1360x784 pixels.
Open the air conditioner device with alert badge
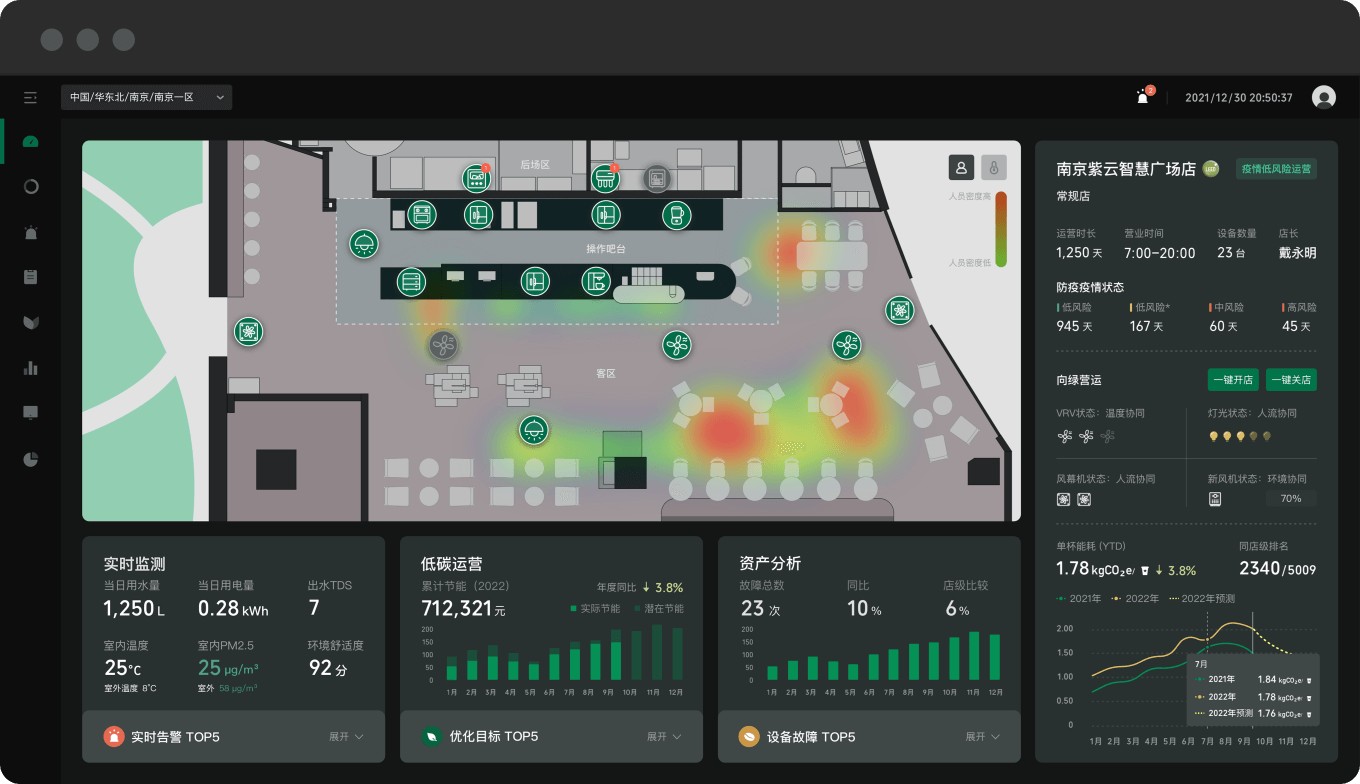click(604, 179)
